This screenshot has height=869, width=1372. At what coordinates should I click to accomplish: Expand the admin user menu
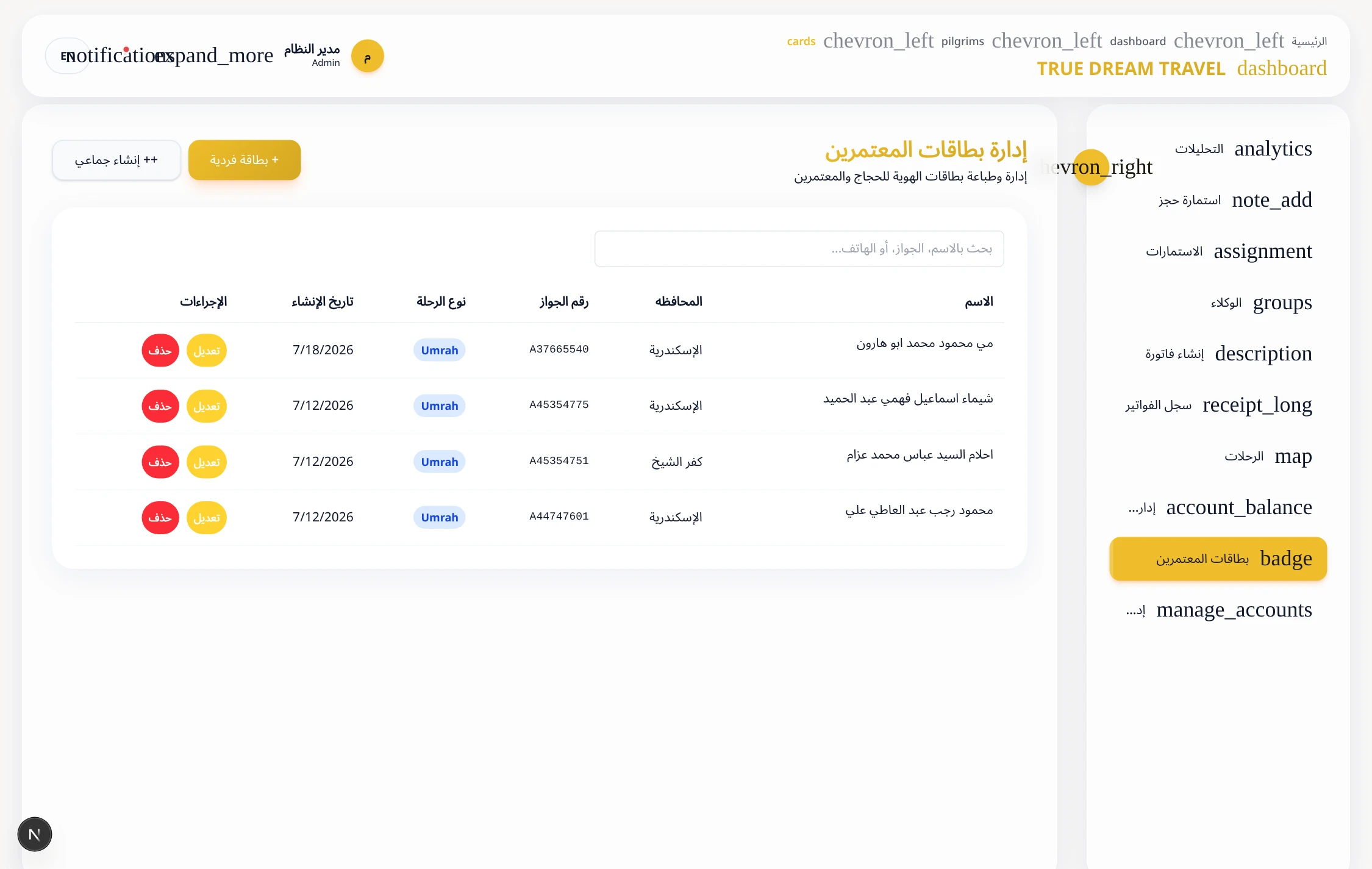(x=215, y=55)
